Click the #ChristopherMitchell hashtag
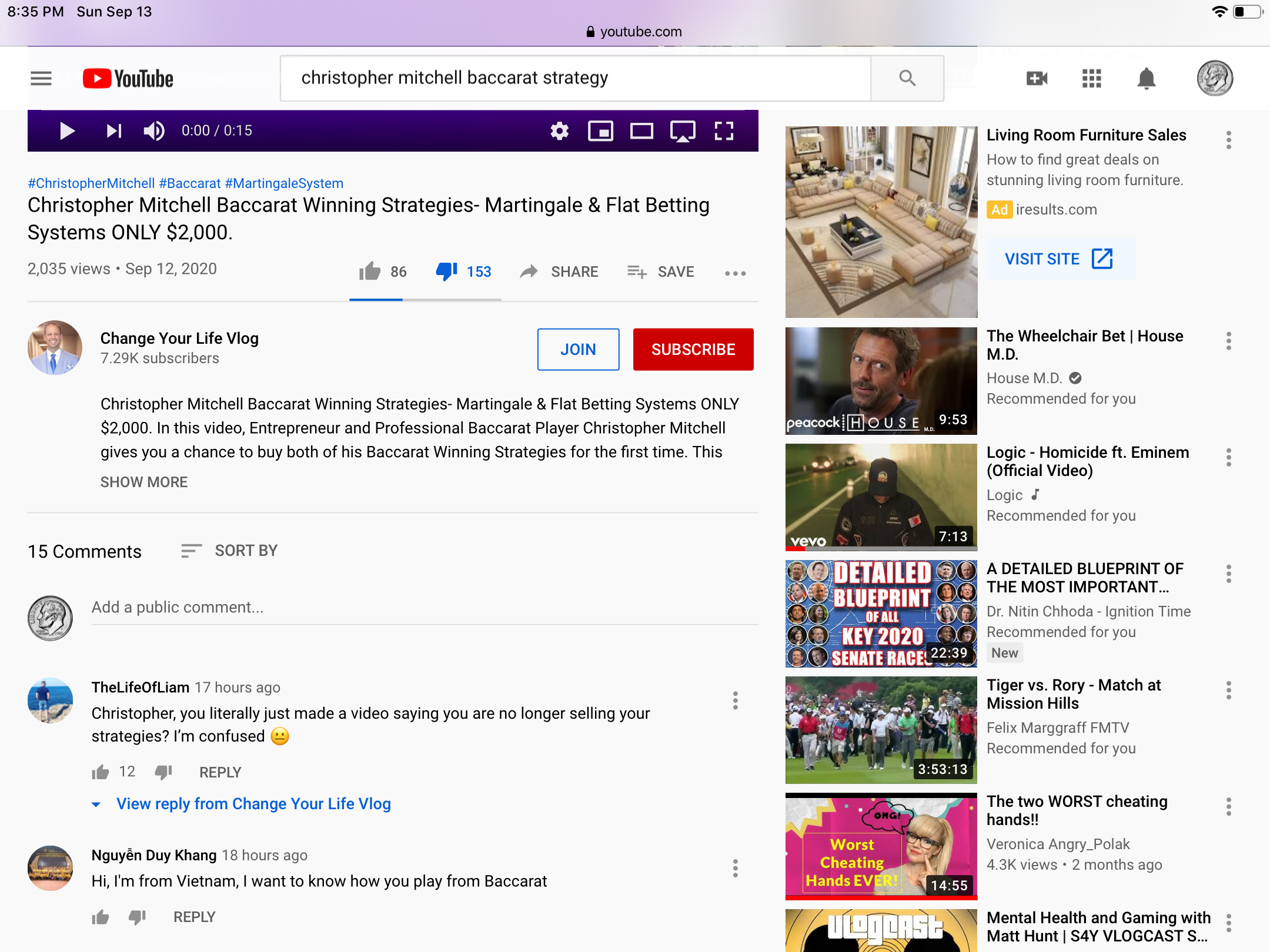 coord(91,183)
